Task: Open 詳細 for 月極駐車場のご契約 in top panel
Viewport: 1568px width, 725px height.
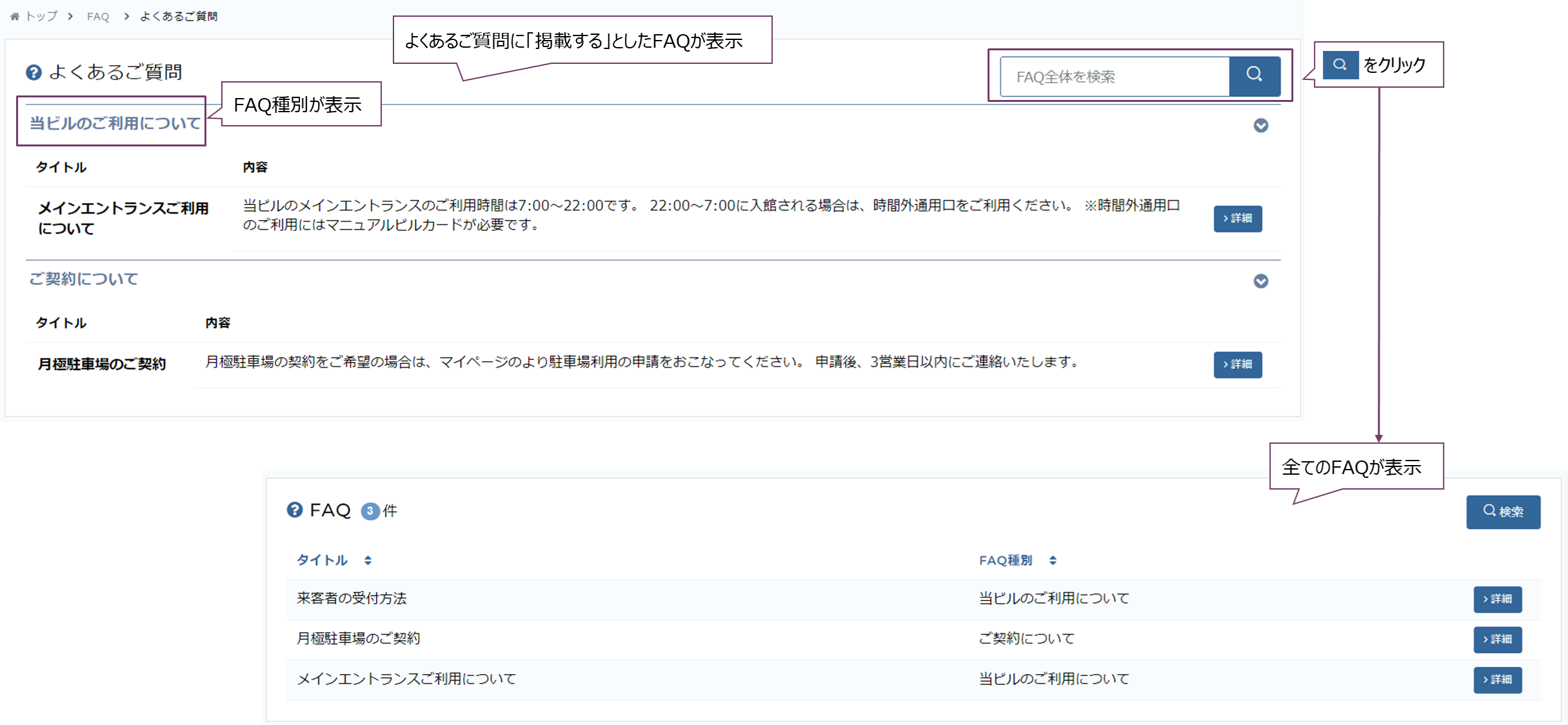Action: pyautogui.click(x=1237, y=364)
